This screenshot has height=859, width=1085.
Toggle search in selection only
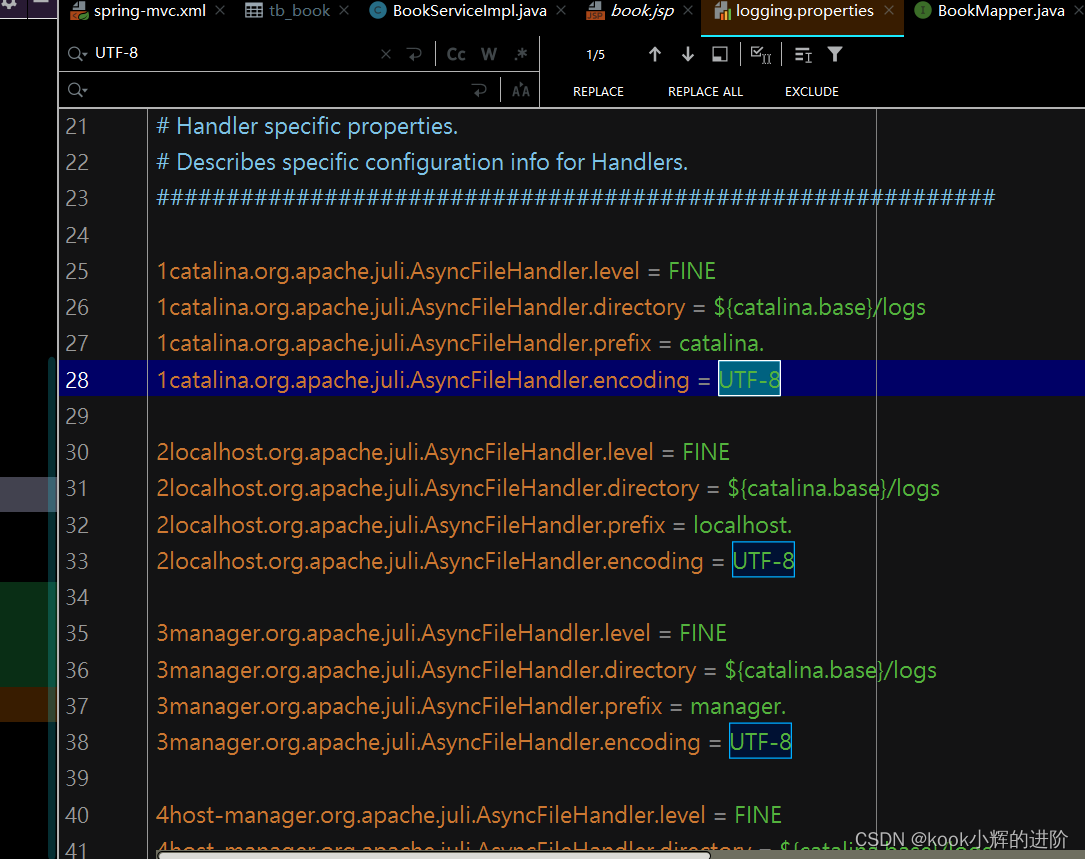coord(720,54)
